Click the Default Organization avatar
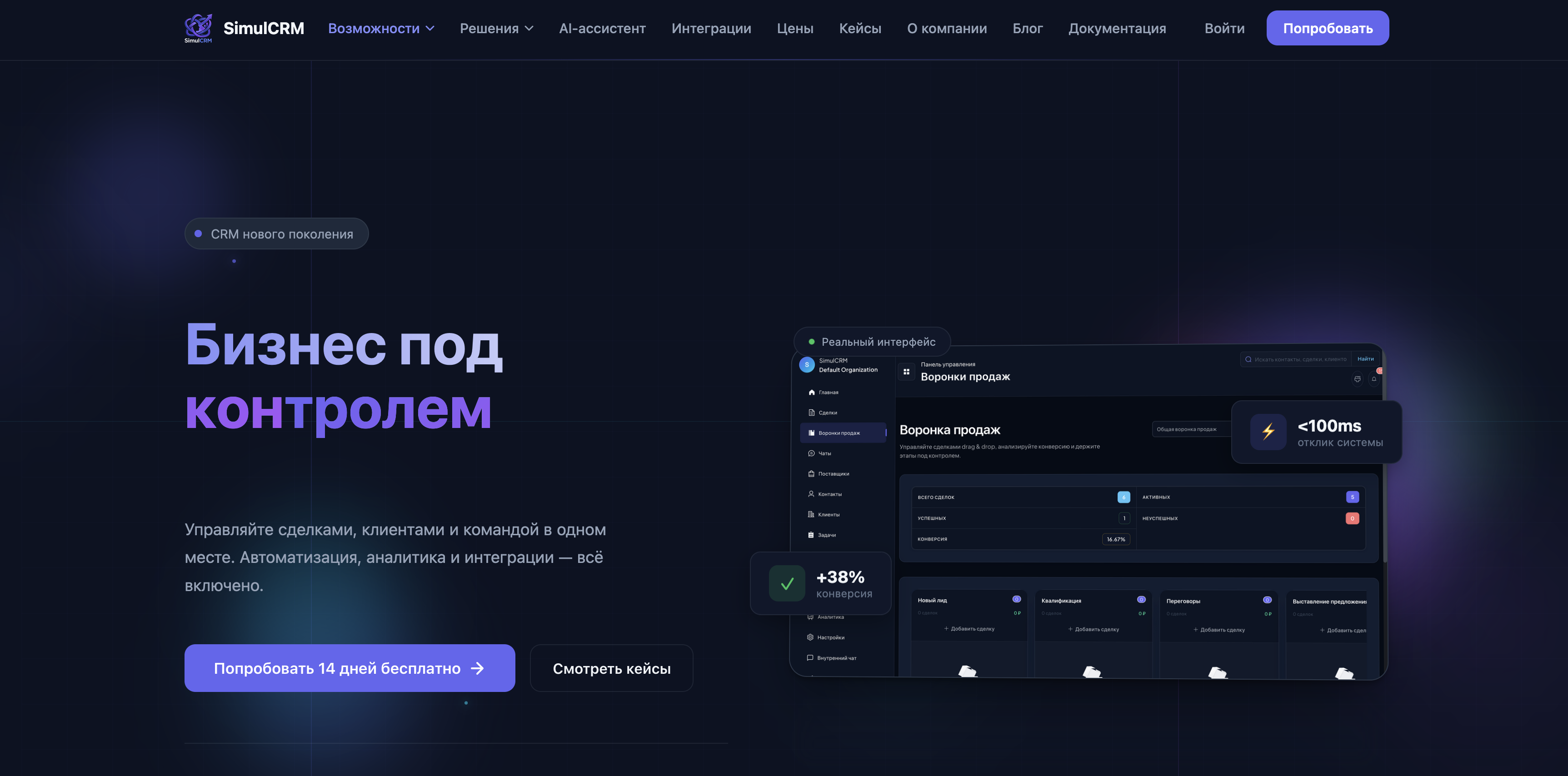The image size is (1568, 776). pos(807,364)
